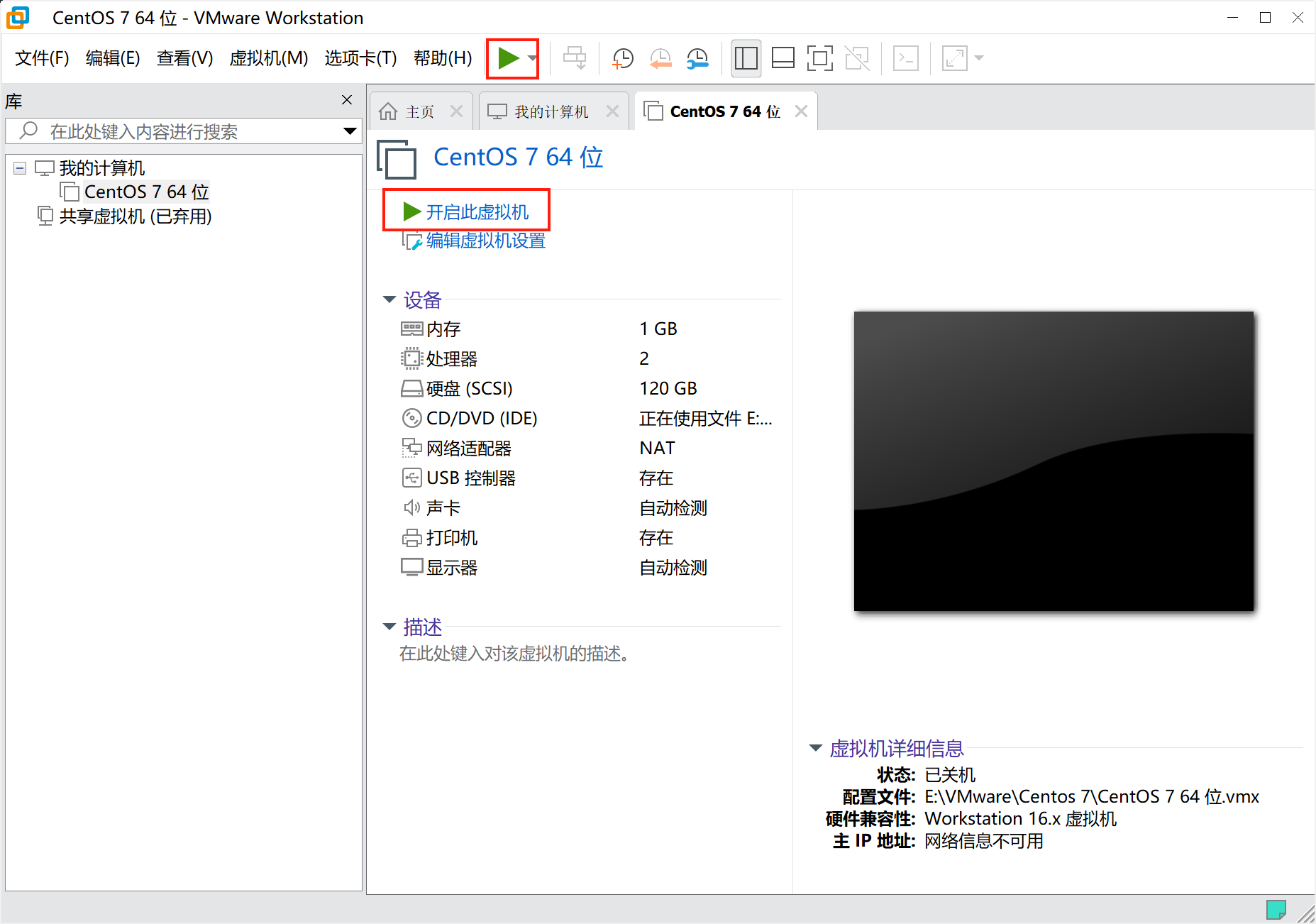Select 共享虚拟机 (已弃用) tree item
Screen dimensions: 1316x924
coord(136,216)
